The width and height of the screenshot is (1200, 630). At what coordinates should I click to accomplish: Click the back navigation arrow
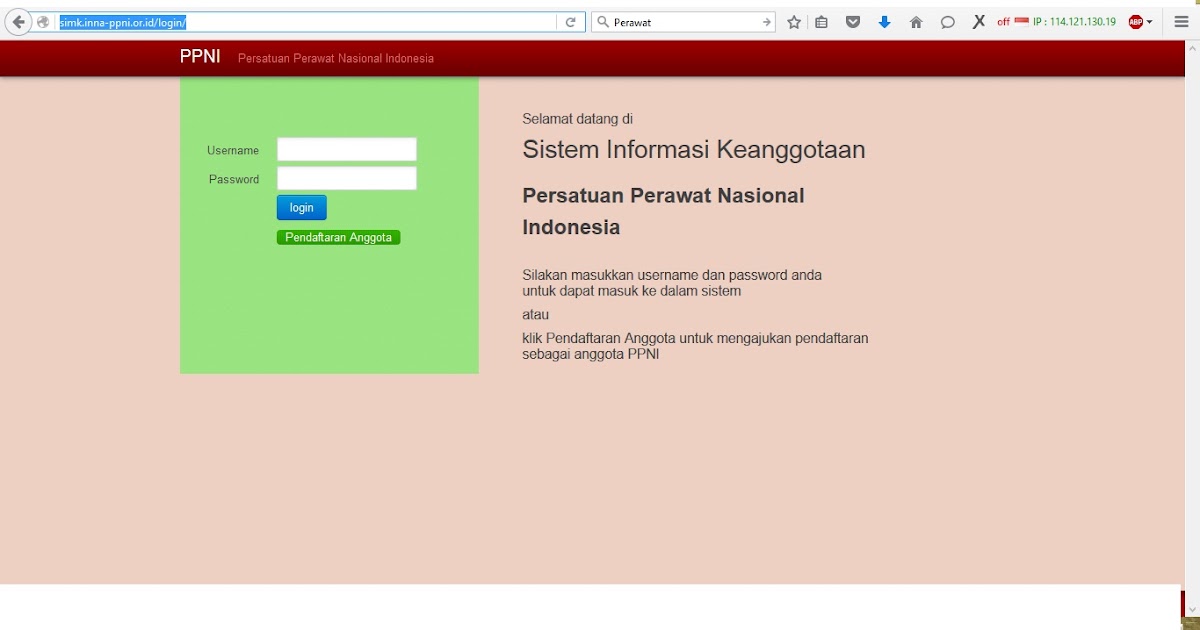point(16,21)
